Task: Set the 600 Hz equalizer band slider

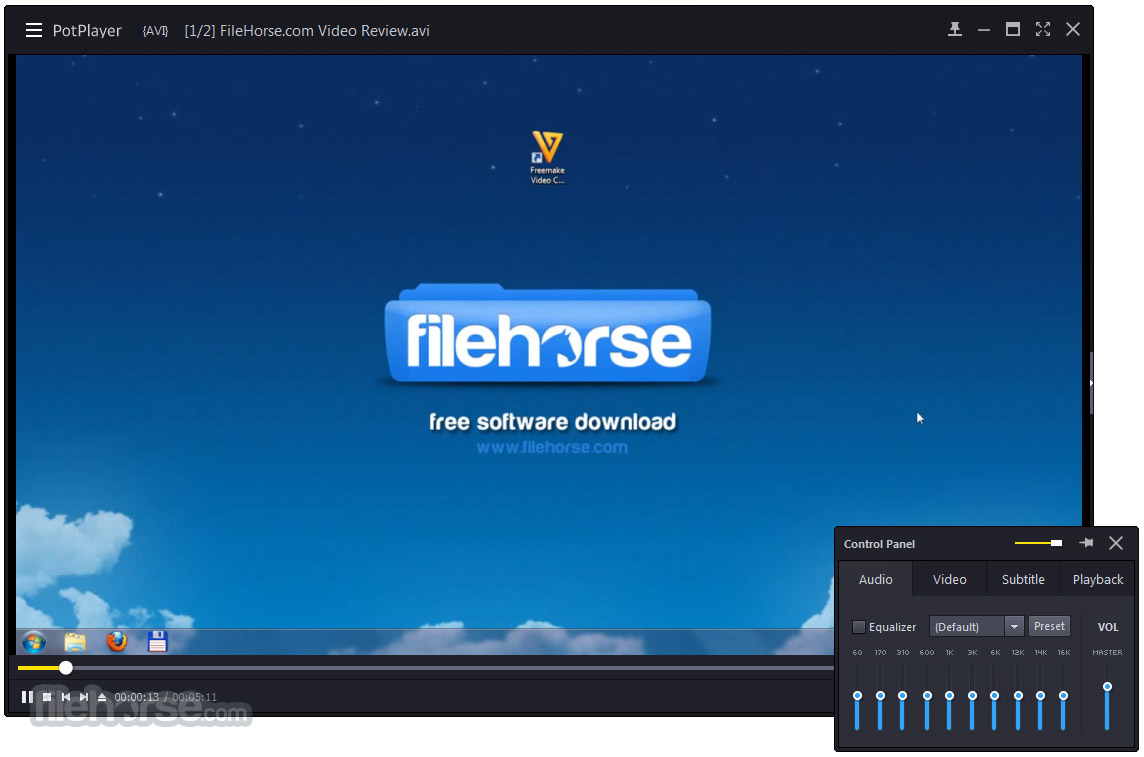Action: tap(927, 696)
